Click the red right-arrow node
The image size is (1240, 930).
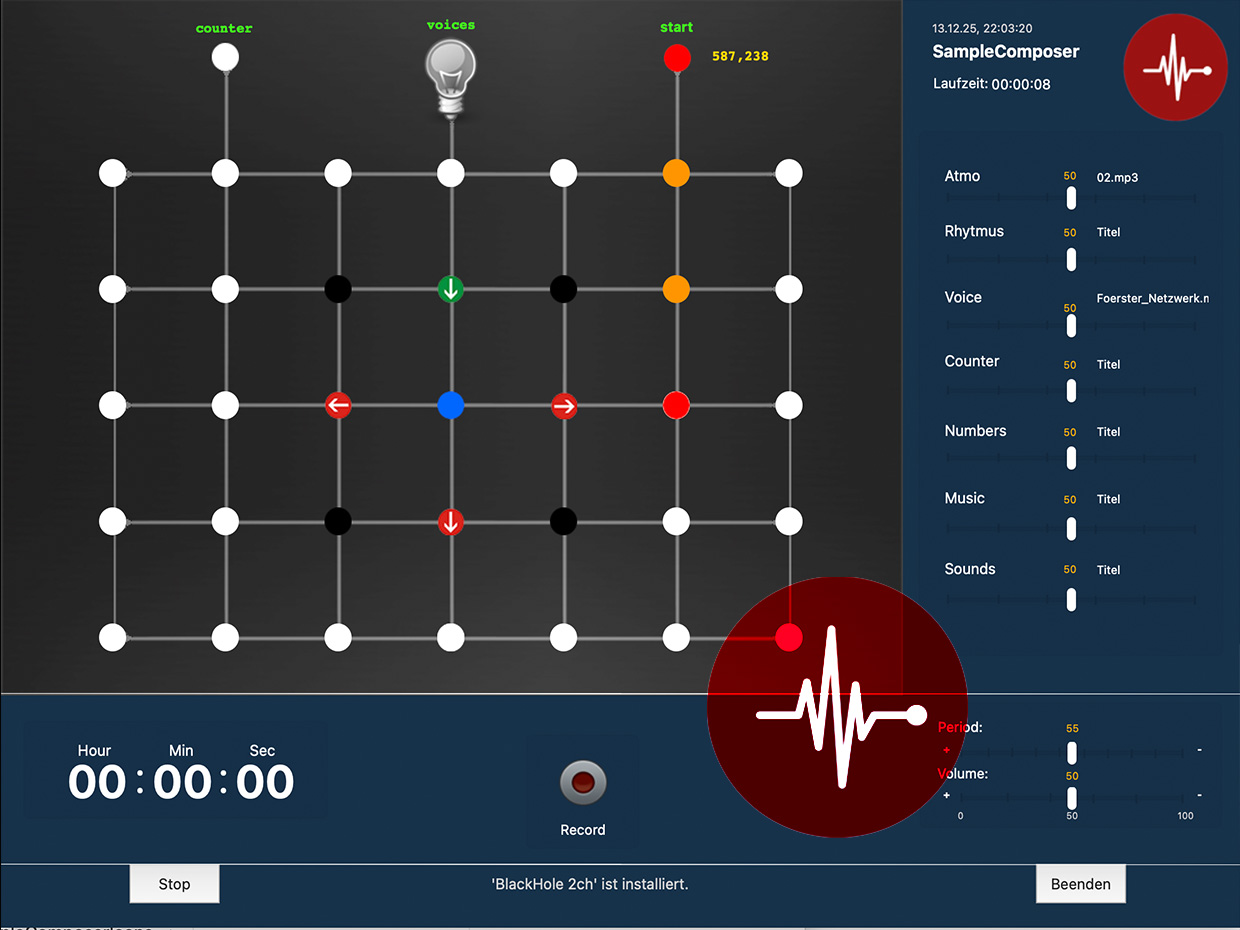coord(564,405)
